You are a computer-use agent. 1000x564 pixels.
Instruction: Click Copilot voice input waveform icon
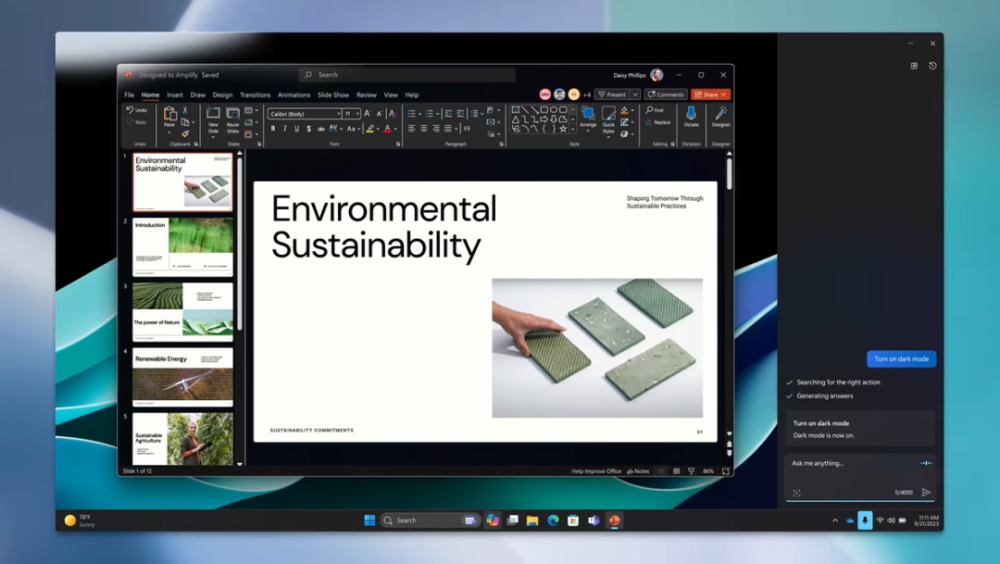click(x=926, y=463)
